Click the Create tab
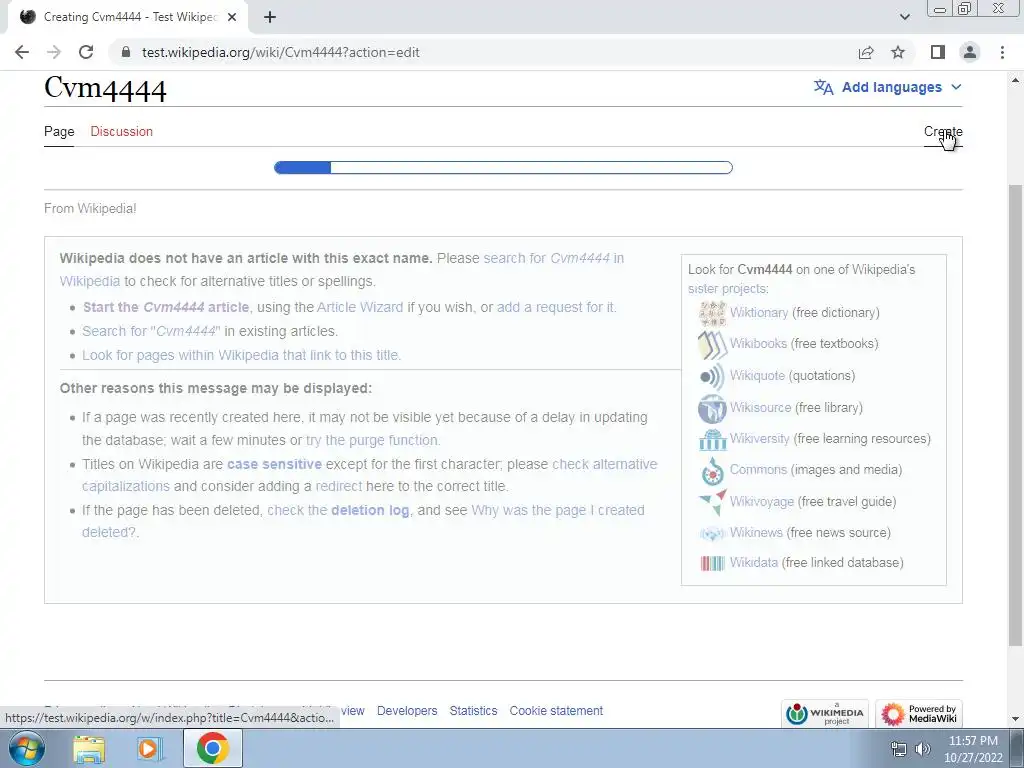 tap(943, 131)
